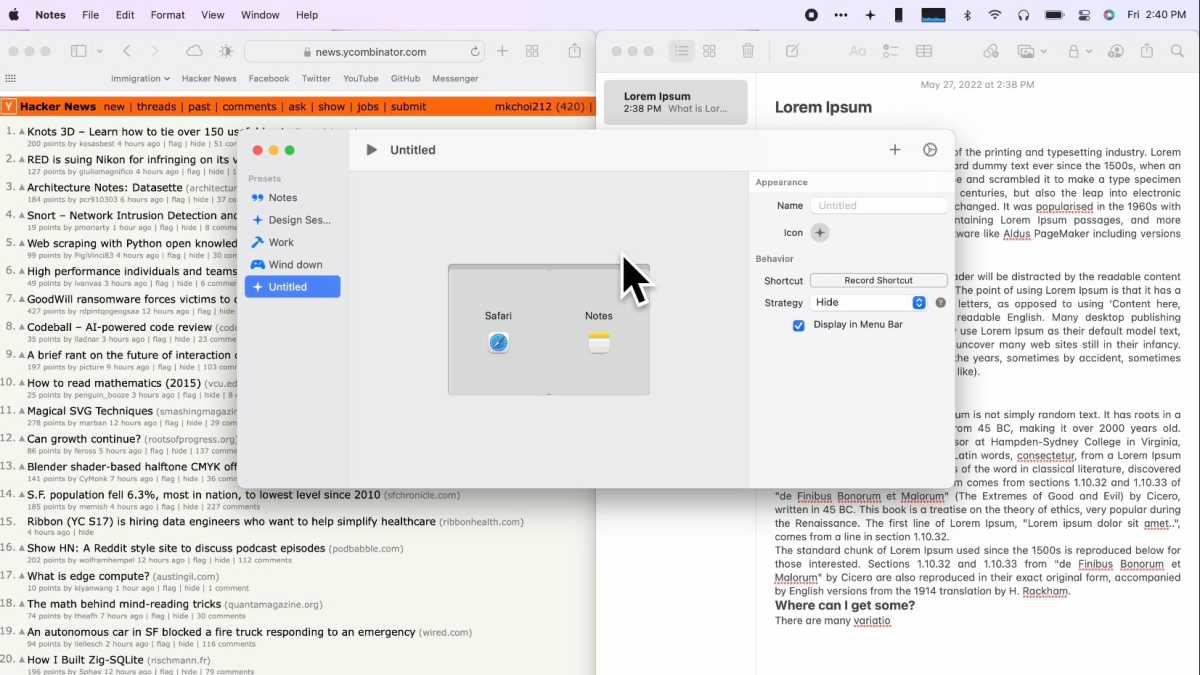Open Siri from the menu bar

tap(1109, 15)
